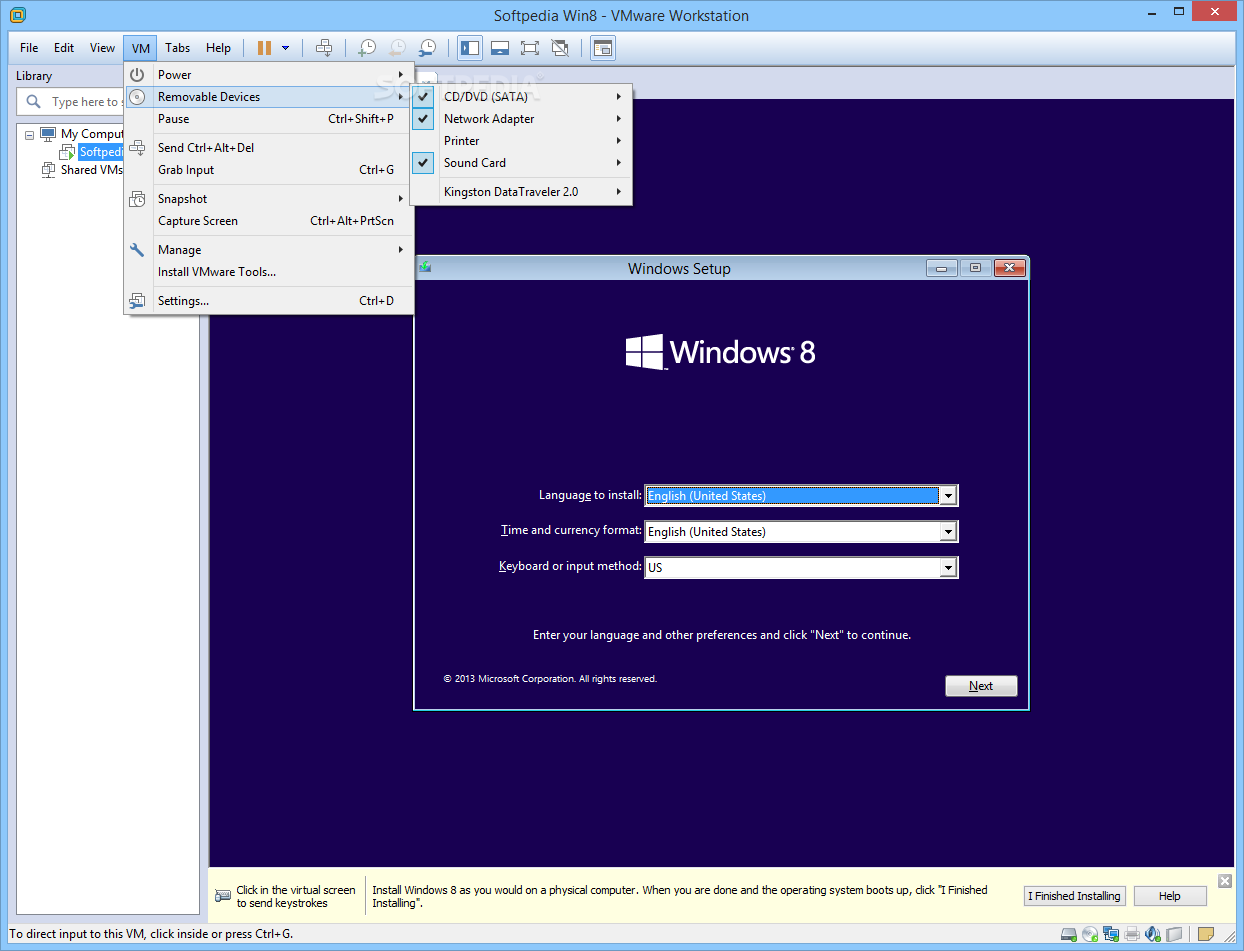Open the snapshot manager toolbar icon
Screen dimensions: 1244x951
[x=427, y=48]
